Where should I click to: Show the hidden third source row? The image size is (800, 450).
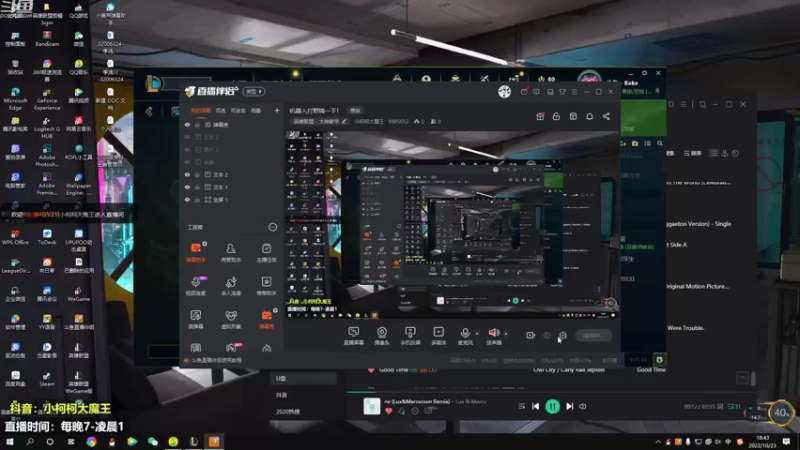pos(187,149)
